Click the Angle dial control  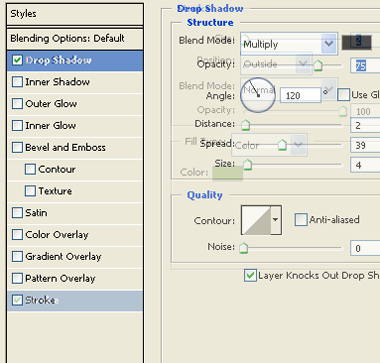point(258,95)
